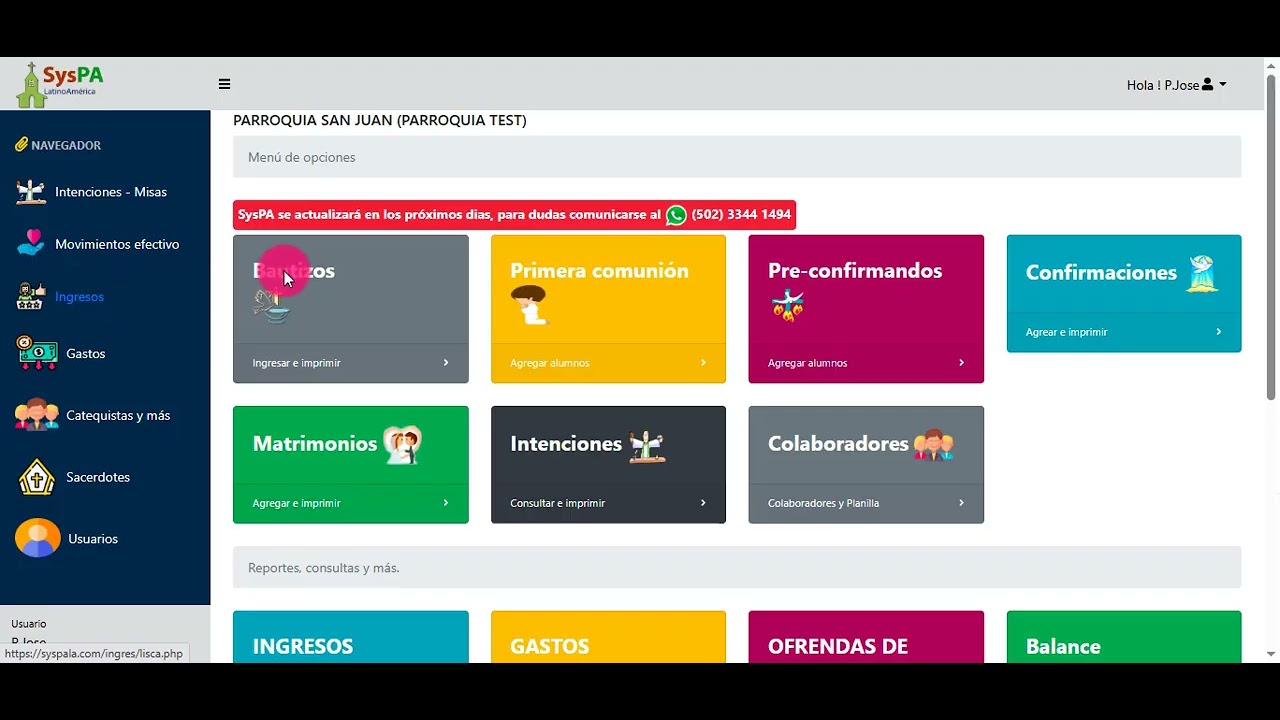Expand the Intenciones card chevron

(703, 503)
